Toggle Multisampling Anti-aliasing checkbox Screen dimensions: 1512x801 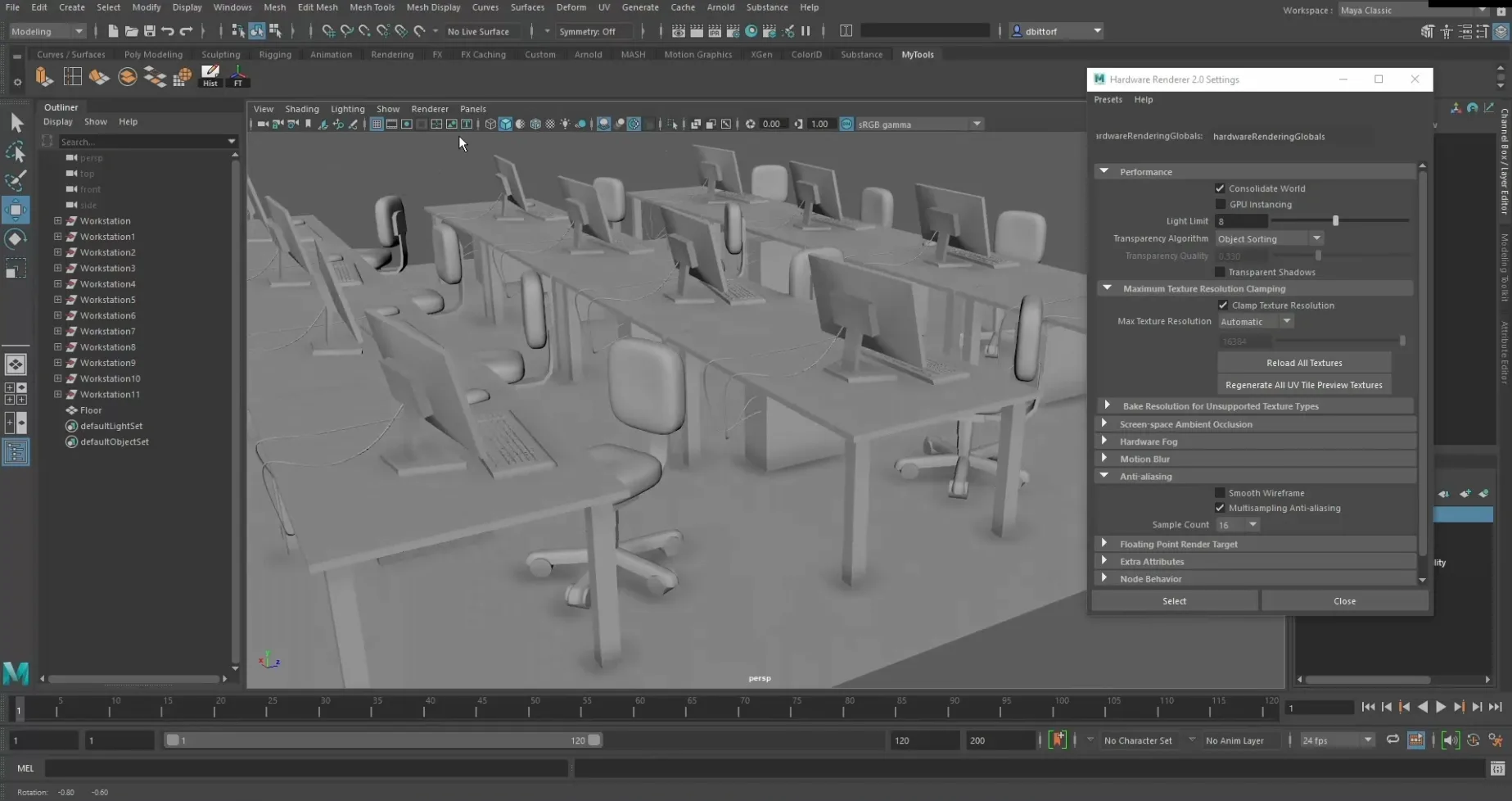1220,508
